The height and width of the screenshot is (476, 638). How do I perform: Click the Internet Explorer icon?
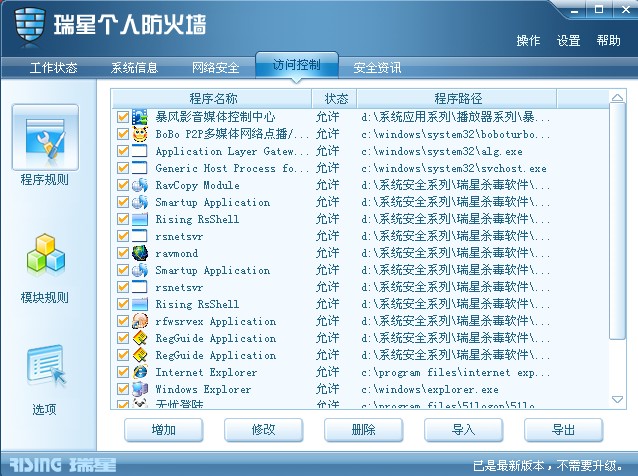[140, 372]
